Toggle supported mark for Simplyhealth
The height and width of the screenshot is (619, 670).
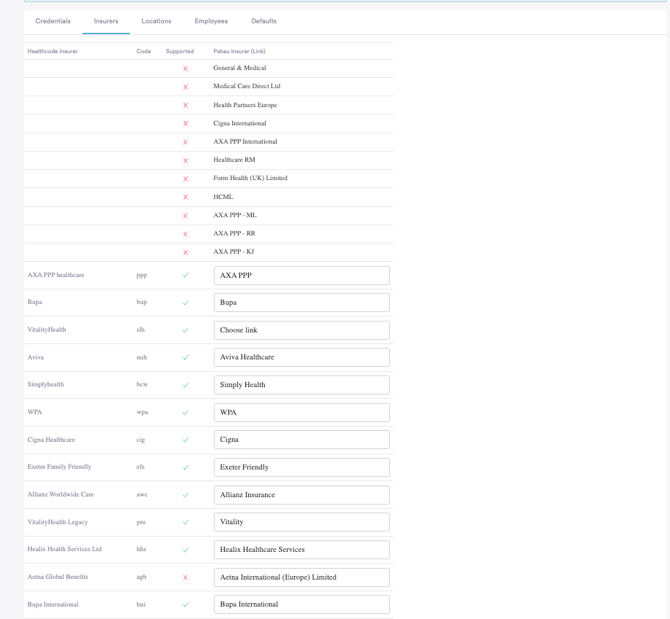(x=185, y=385)
